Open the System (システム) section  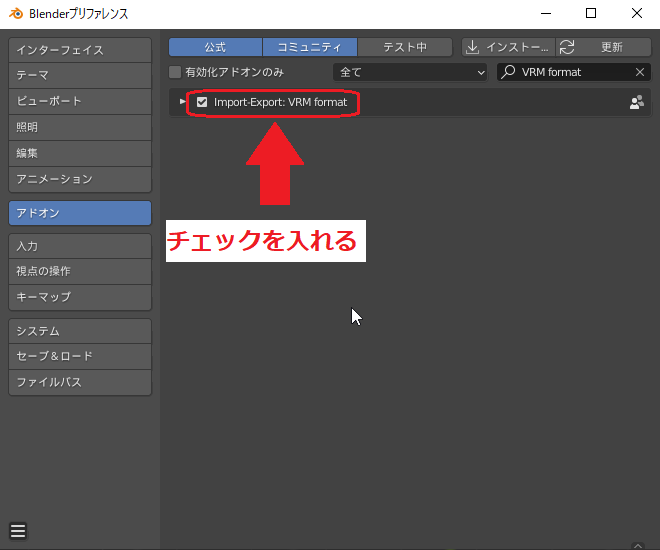80,331
